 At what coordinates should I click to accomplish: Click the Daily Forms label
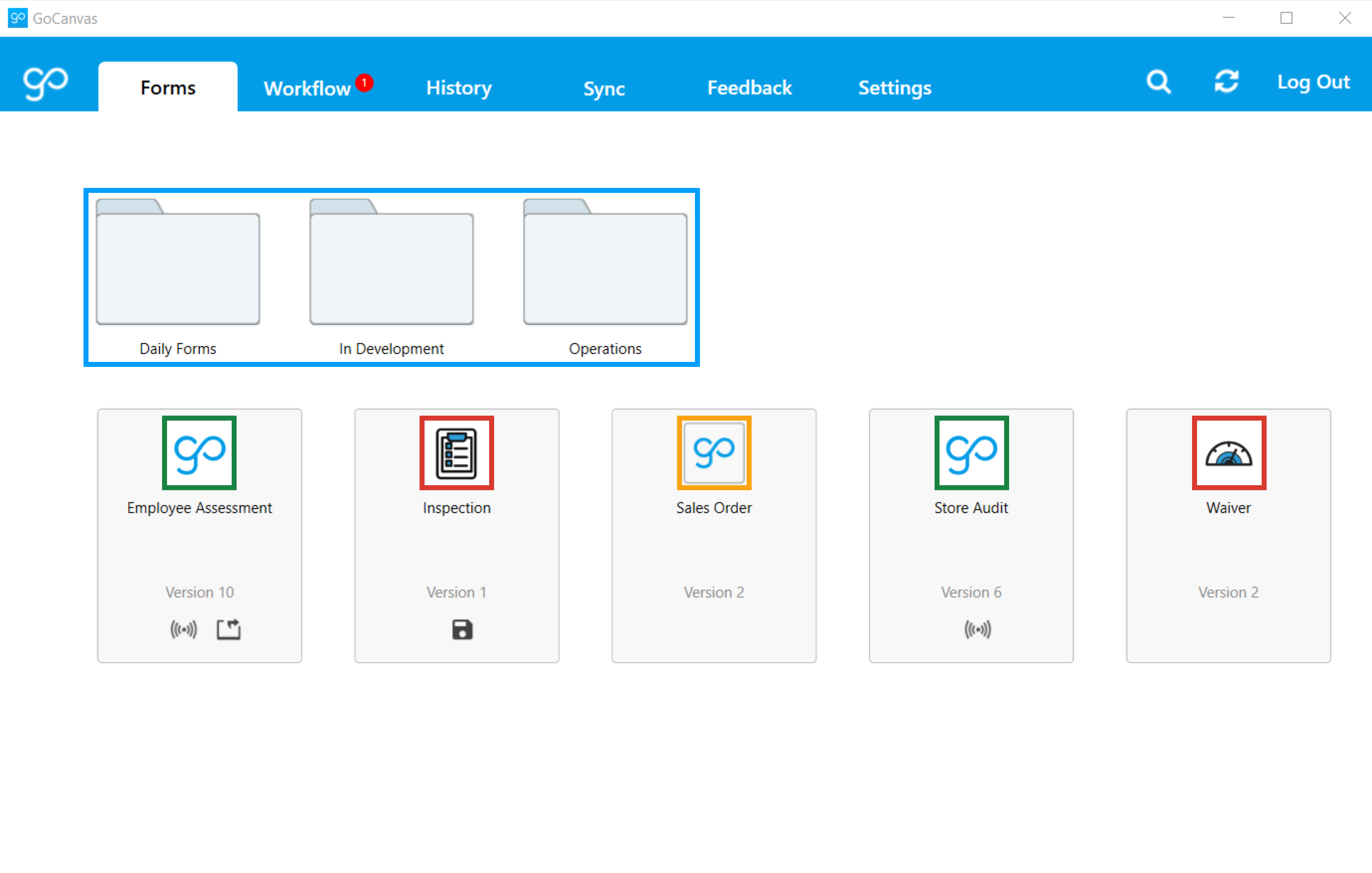tap(178, 349)
